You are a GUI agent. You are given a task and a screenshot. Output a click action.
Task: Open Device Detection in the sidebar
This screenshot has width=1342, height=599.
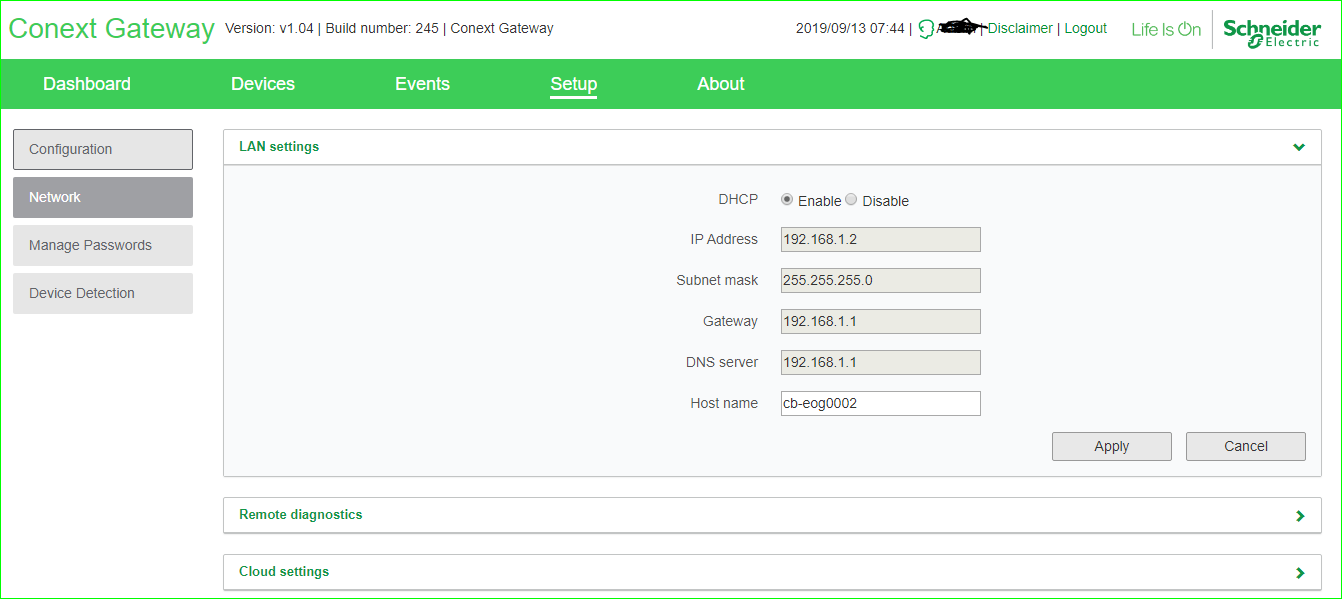coord(103,293)
